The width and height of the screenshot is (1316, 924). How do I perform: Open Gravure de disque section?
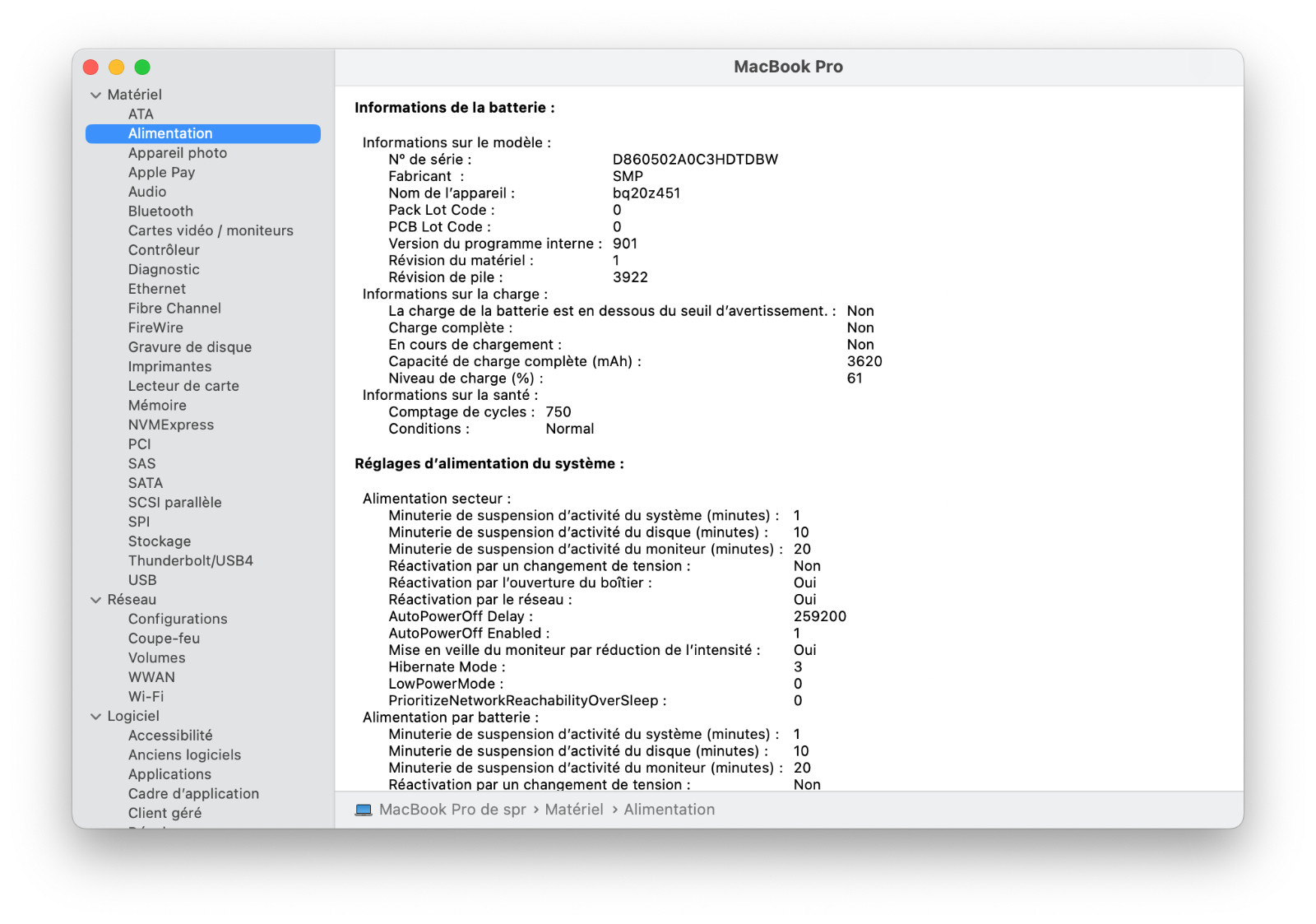coord(190,347)
